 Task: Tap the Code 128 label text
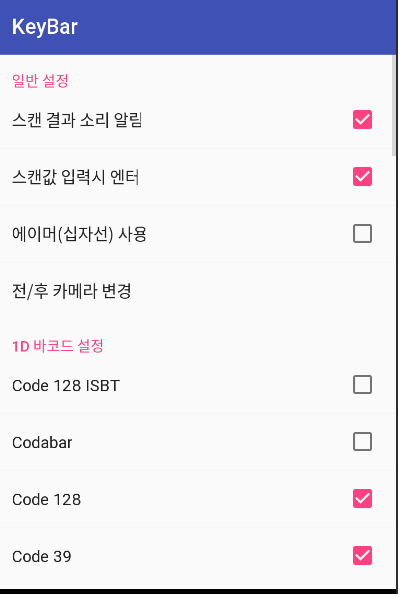click(47, 500)
